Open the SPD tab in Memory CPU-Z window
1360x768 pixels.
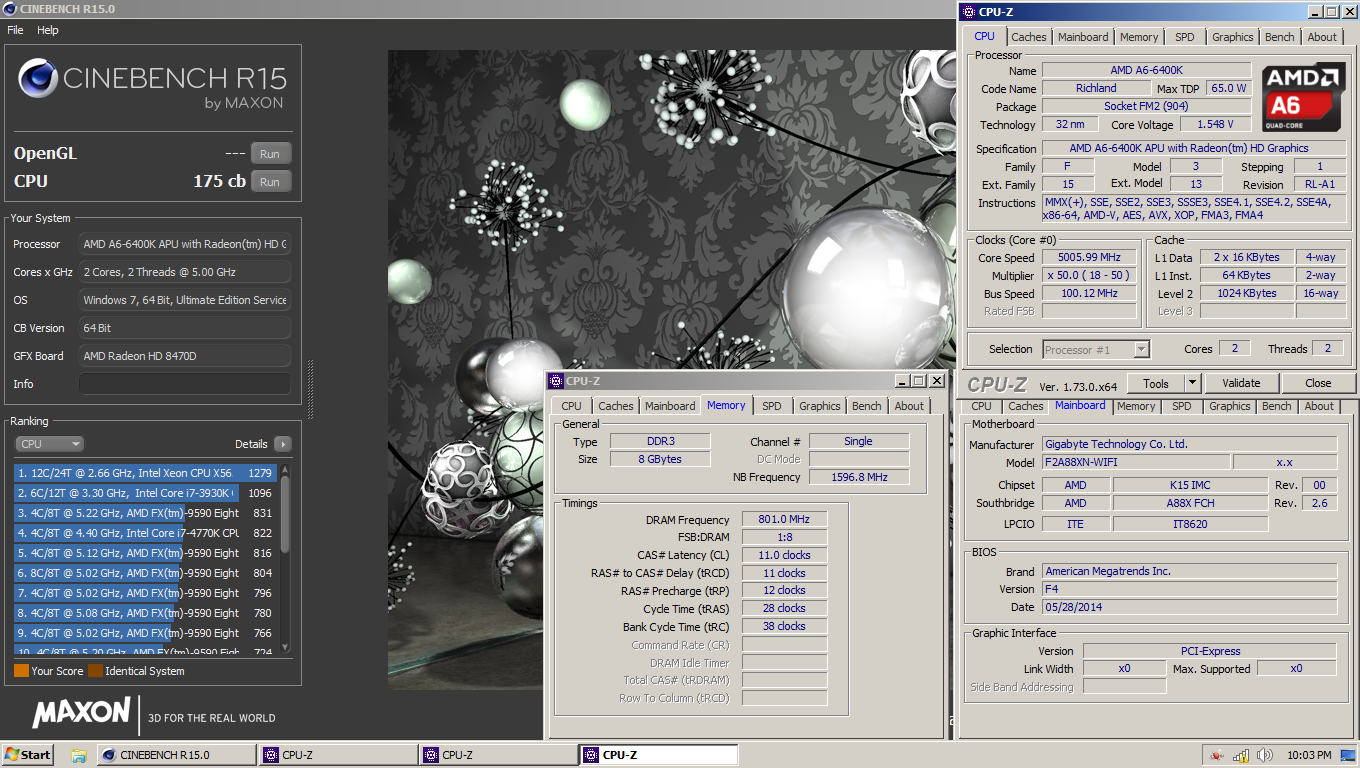(771, 406)
